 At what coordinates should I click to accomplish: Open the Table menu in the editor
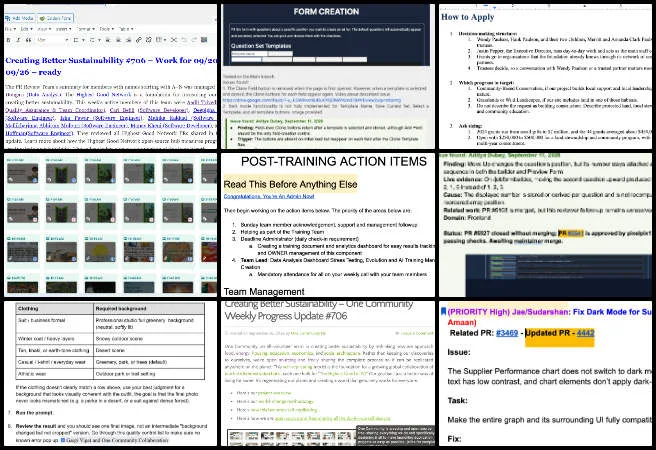(126, 29)
